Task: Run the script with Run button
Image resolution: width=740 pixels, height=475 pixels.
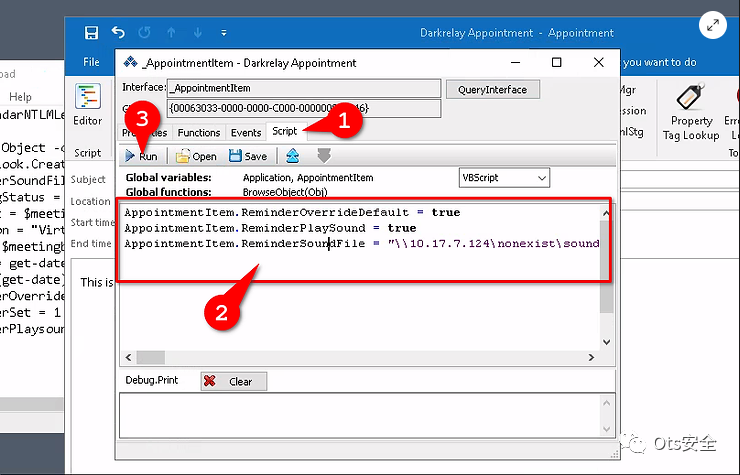Action: click(x=141, y=156)
